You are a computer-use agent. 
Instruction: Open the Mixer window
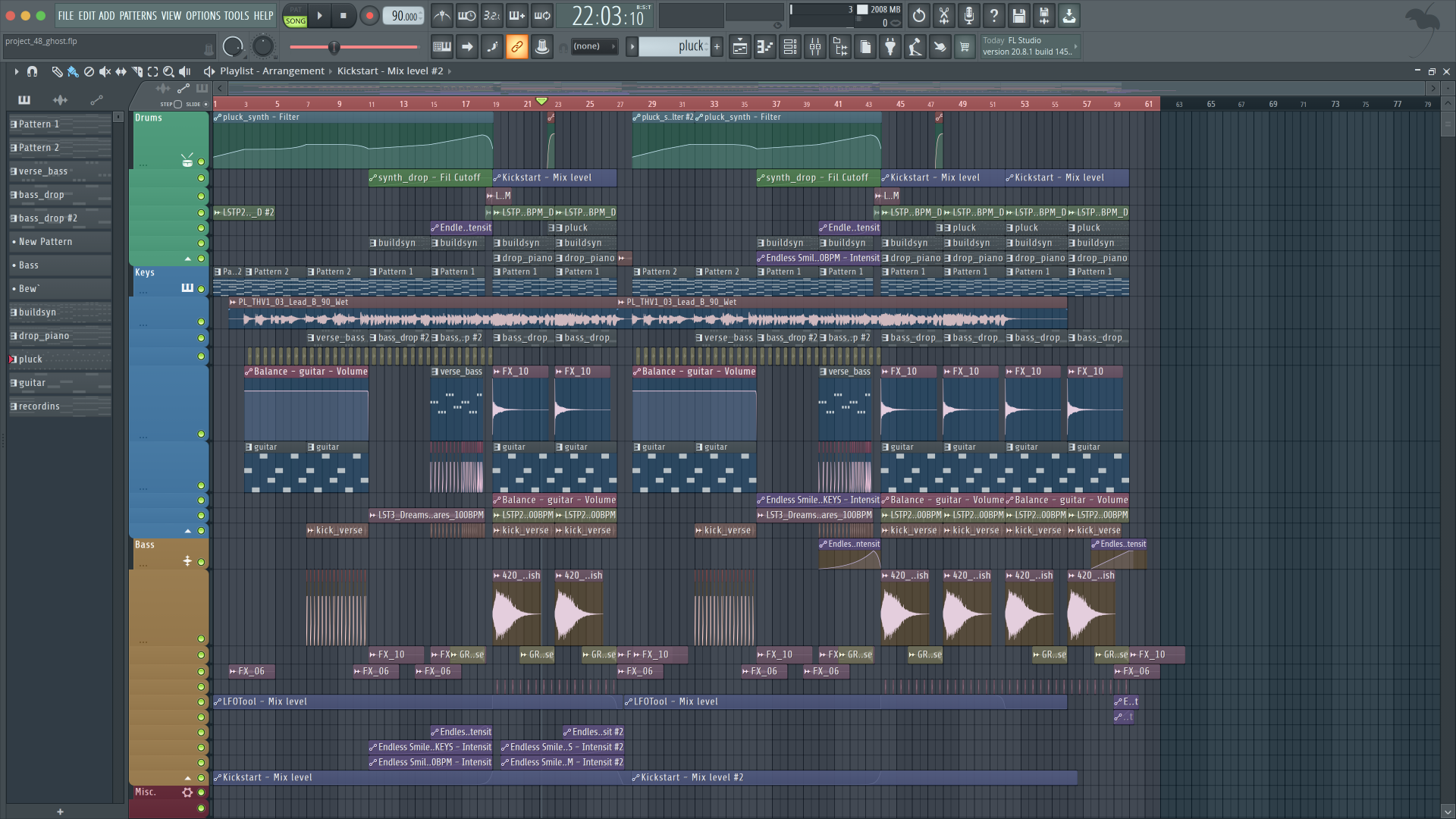815,47
